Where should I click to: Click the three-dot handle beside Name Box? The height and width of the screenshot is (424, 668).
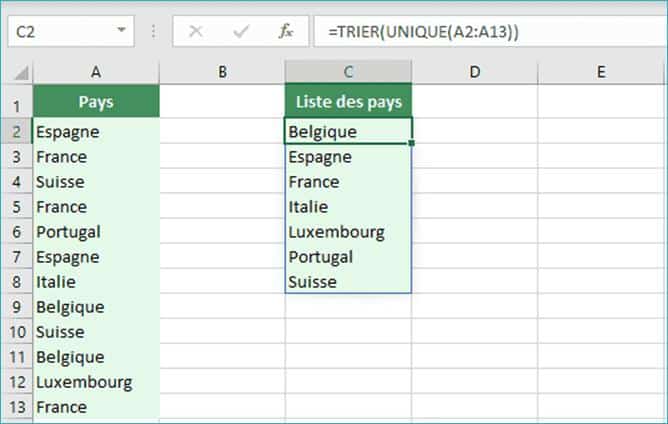[x=153, y=31]
